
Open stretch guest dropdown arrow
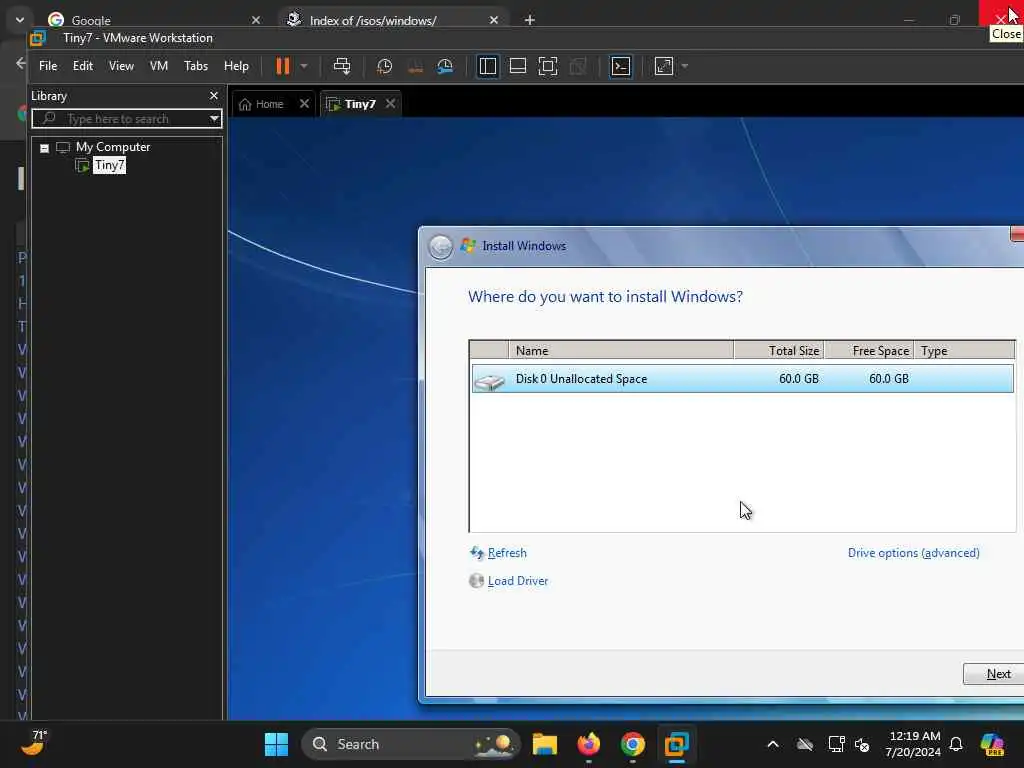click(684, 66)
